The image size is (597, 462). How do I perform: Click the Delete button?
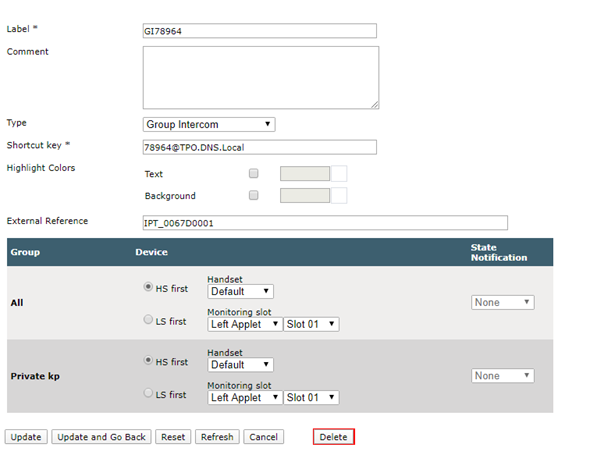pos(334,437)
